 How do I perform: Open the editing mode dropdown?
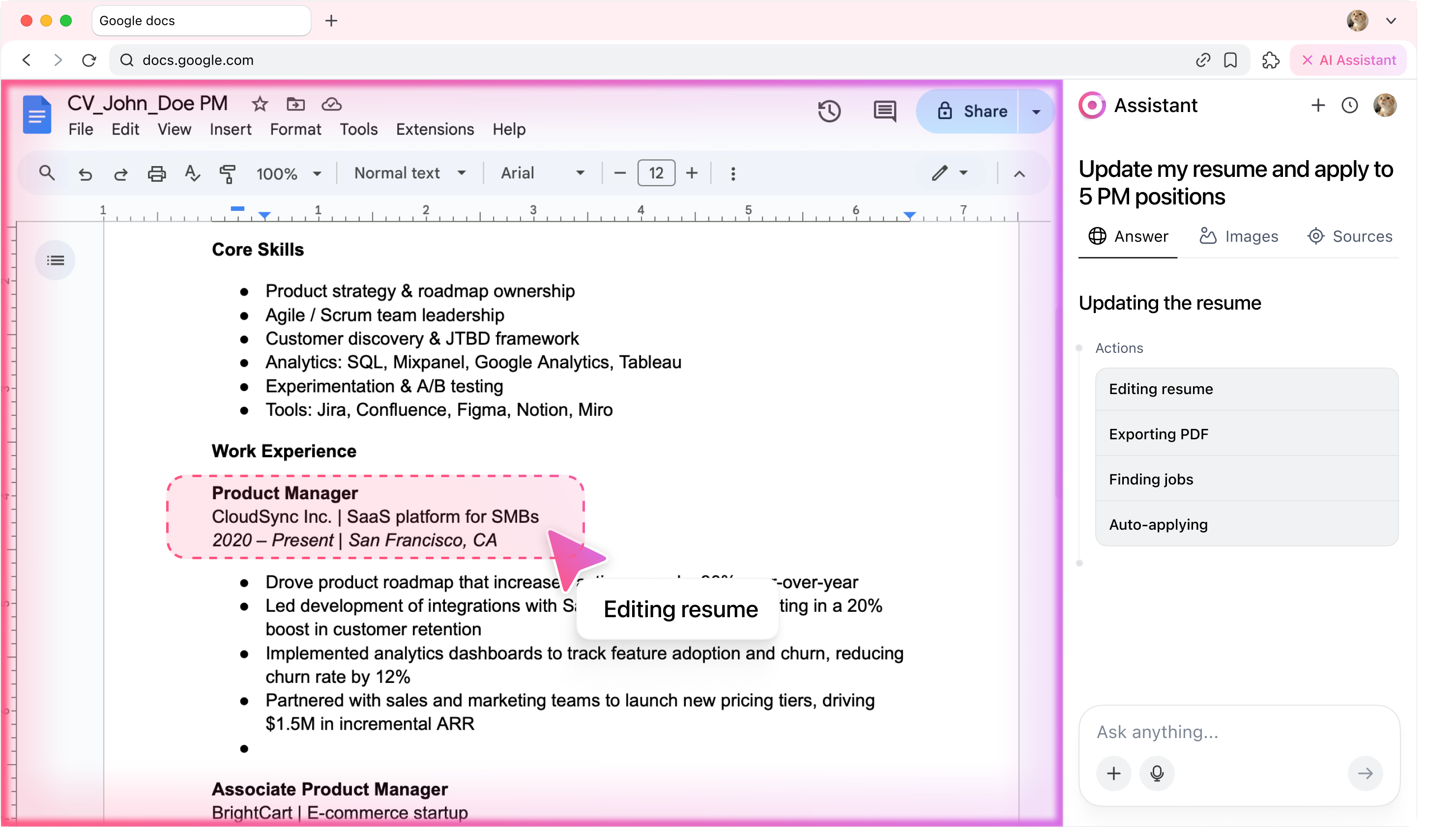[x=950, y=173]
